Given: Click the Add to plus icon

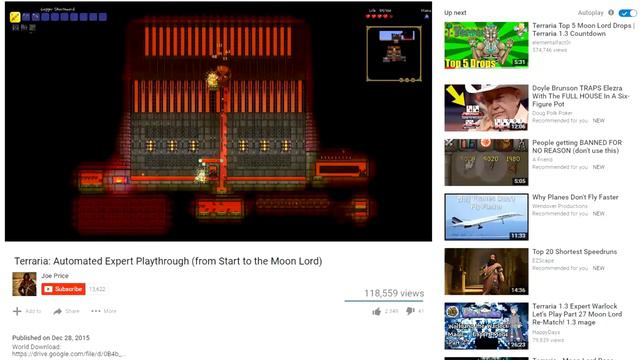Looking at the screenshot, I should point(17,311).
